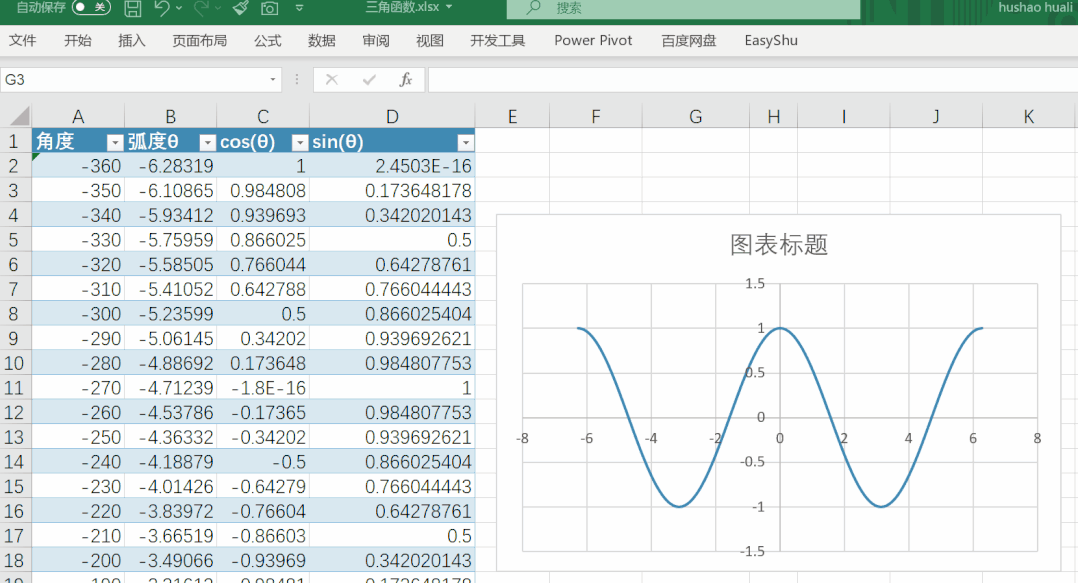
Task: Click the hushao huali account name
Action: (x=1035, y=8)
